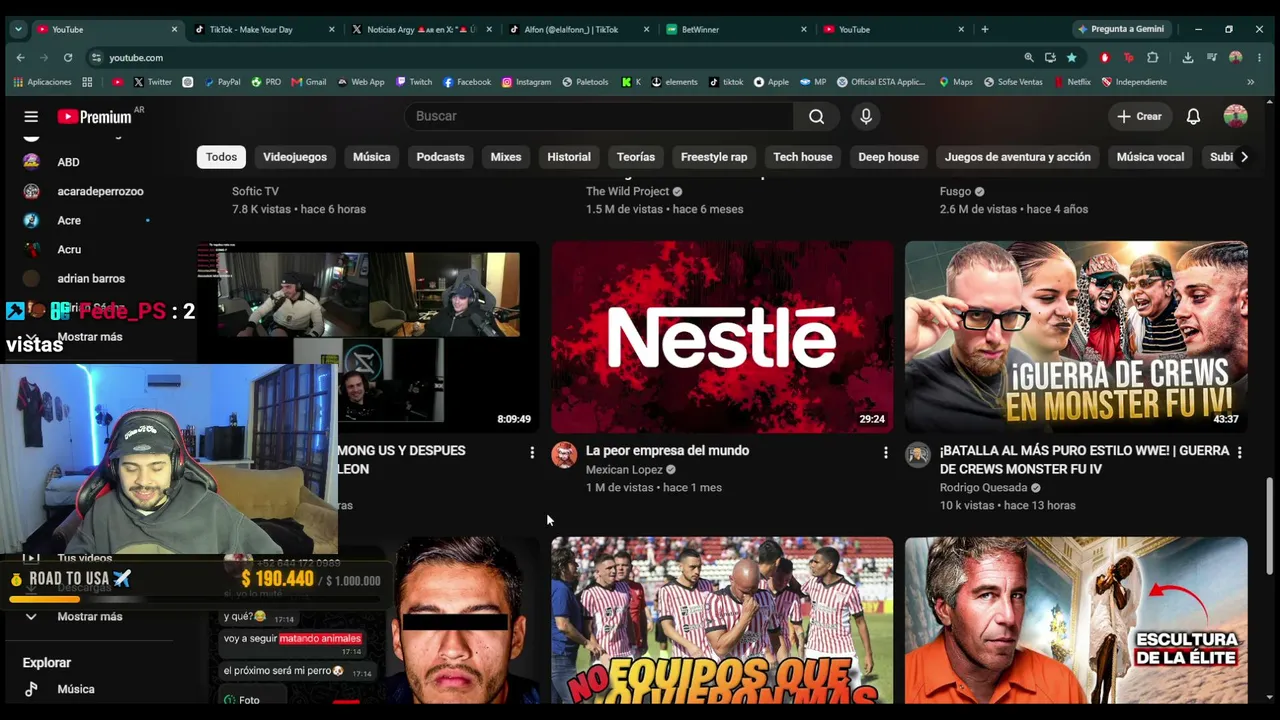
Task: Open YouTube notifications bell
Action: pyautogui.click(x=1193, y=117)
